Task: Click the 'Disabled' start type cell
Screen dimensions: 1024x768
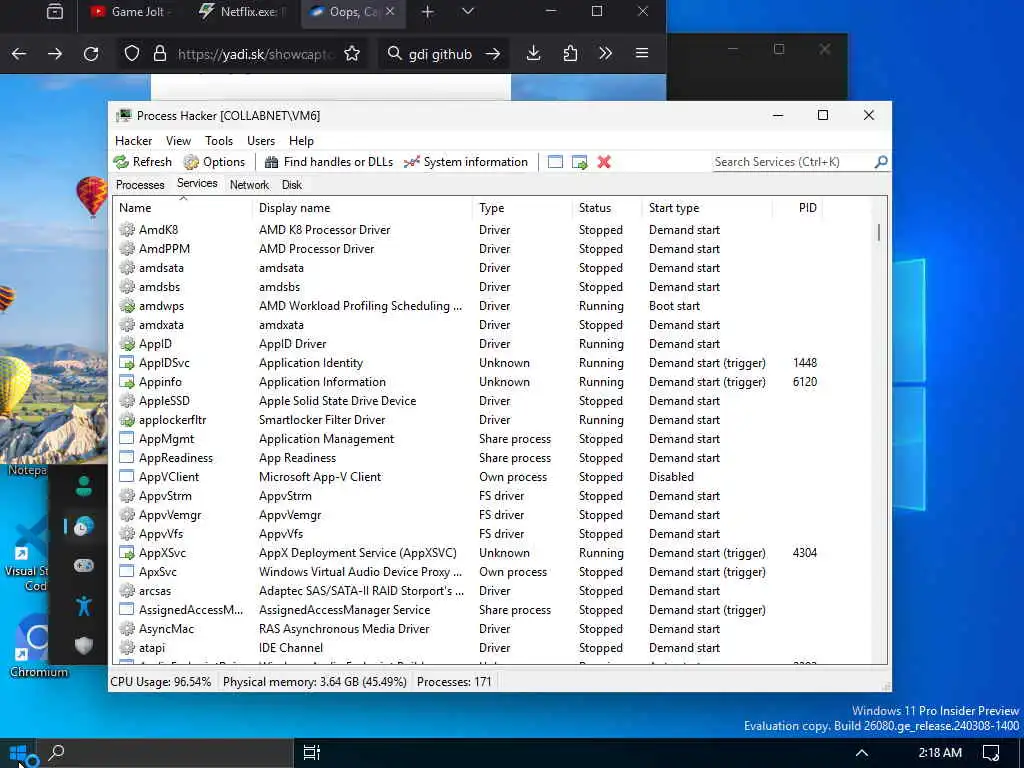Action: point(671,477)
